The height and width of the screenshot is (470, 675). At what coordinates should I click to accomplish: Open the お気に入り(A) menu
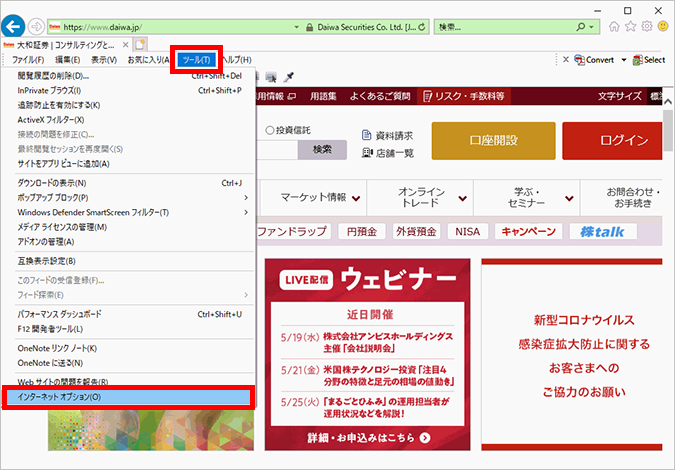pos(149,60)
